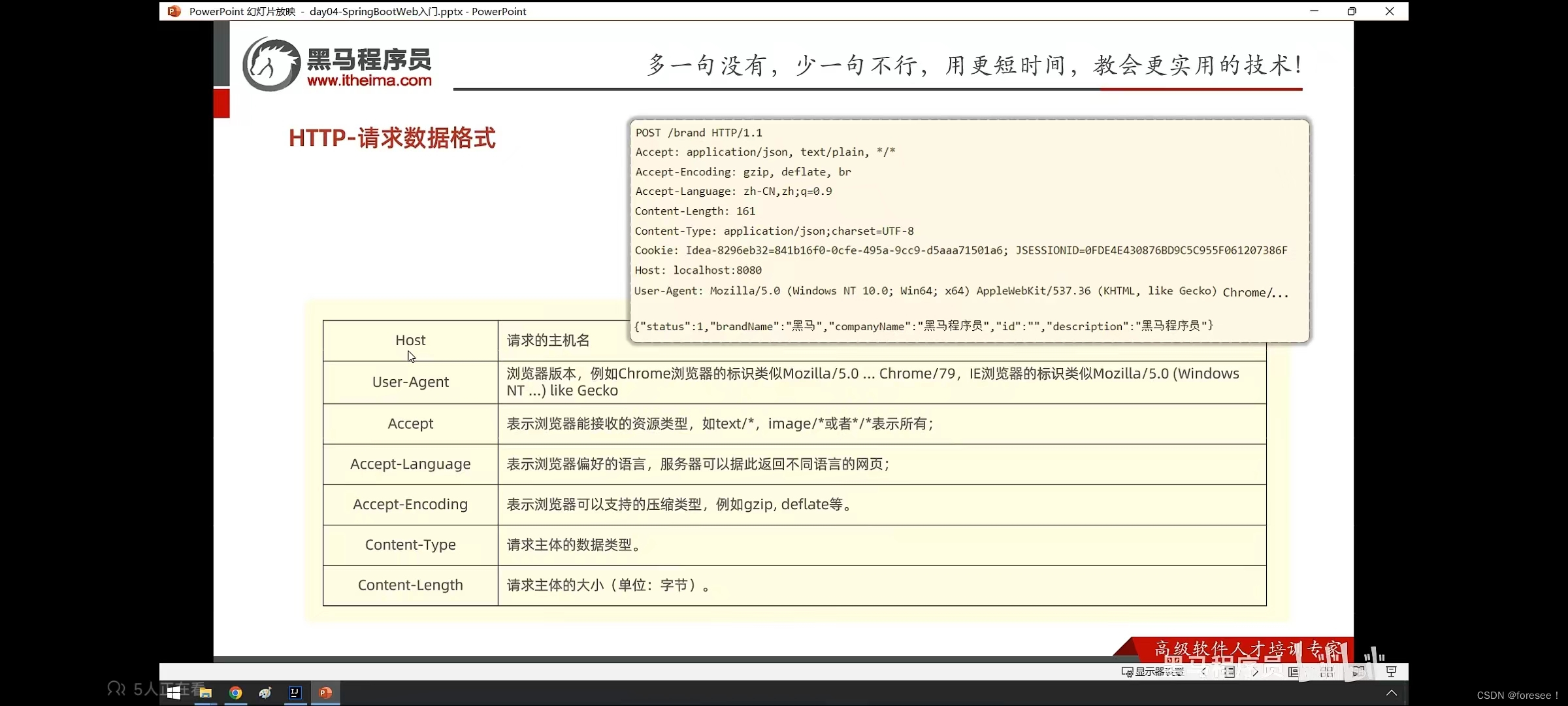Open the Paint app in taskbar

(265, 693)
